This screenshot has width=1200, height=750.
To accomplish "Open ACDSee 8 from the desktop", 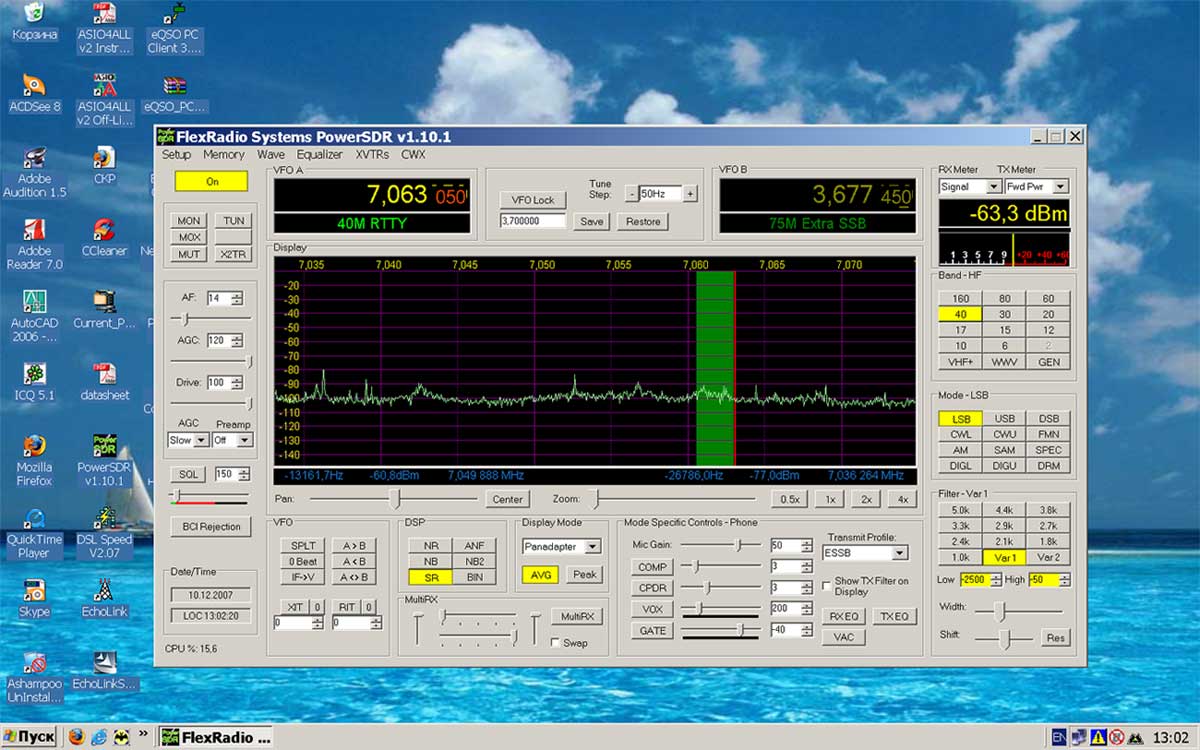I will click(x=34, y=86).
